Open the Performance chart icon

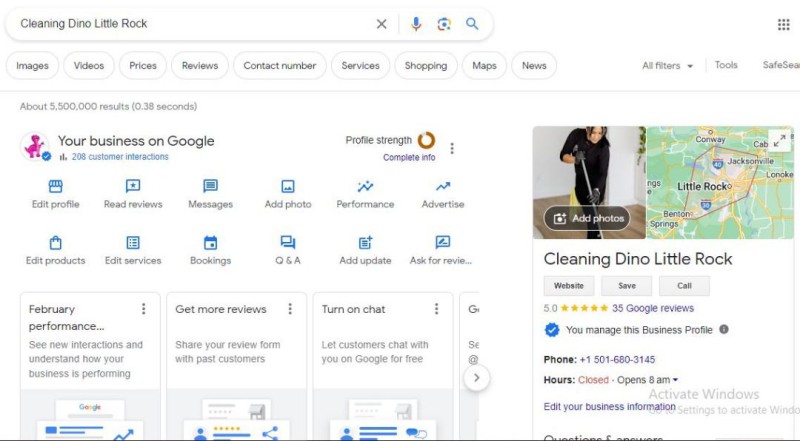point(365,186)
